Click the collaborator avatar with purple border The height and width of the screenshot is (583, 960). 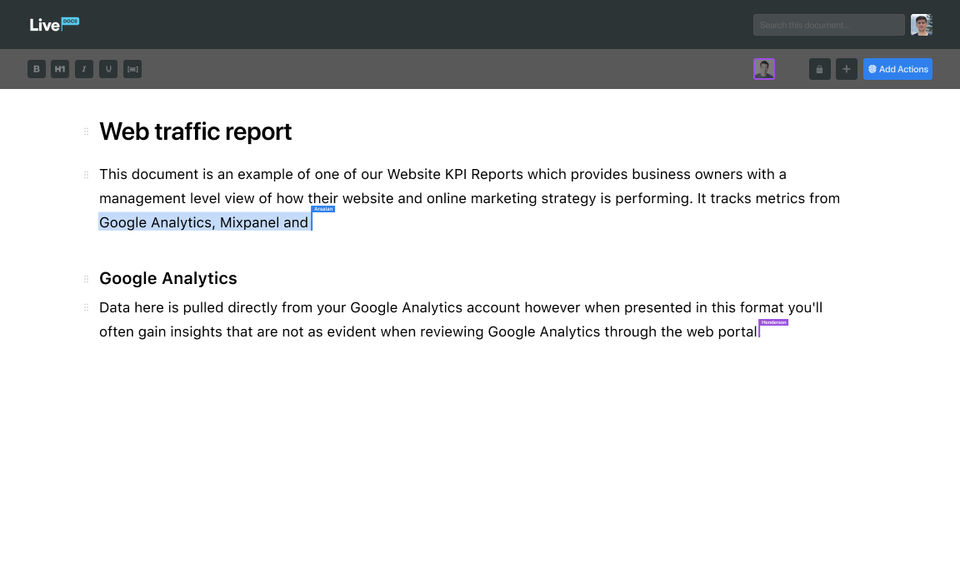pyautogui.click(x=764, y=69)
